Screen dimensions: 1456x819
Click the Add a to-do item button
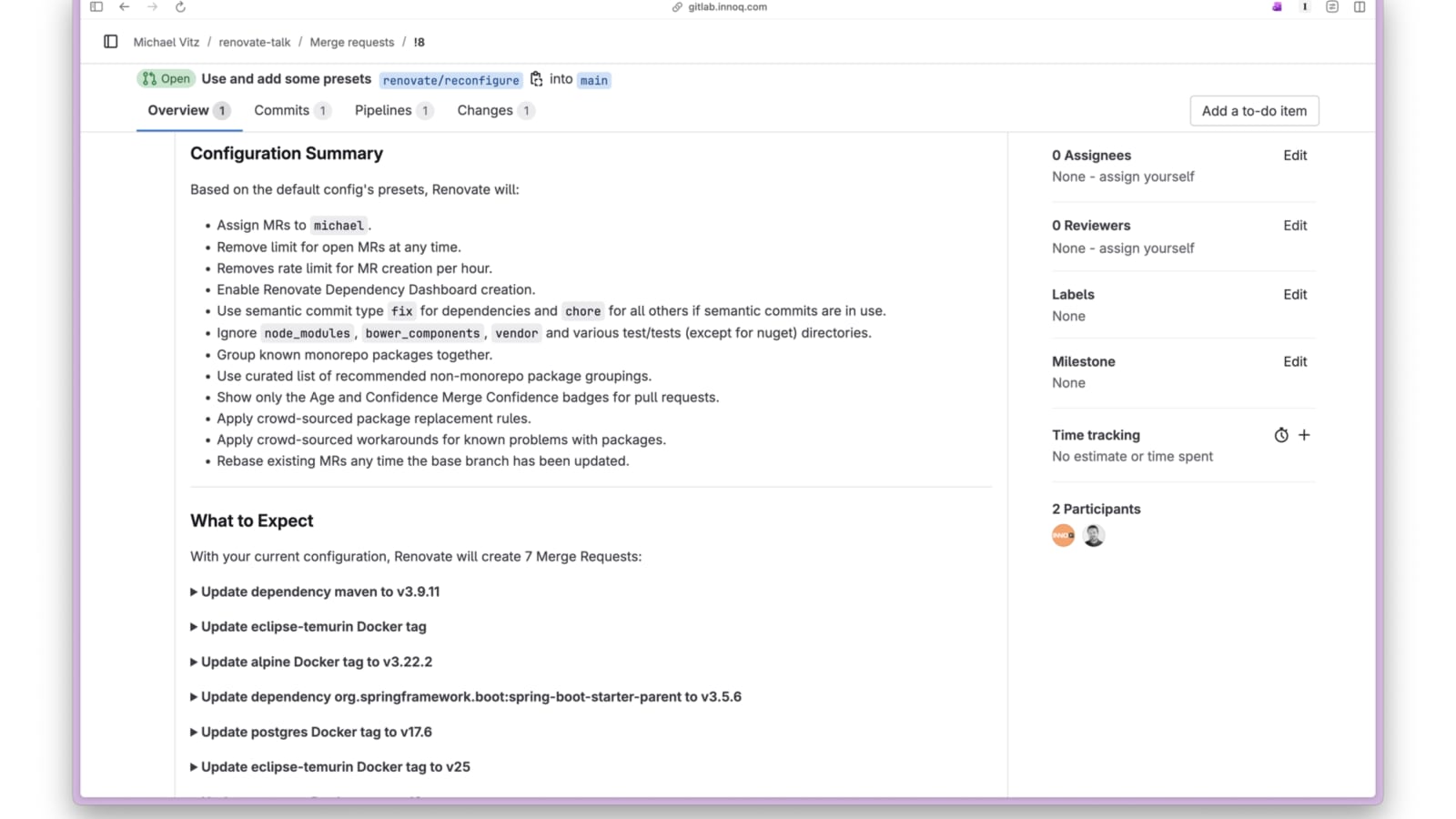click(1254, 111)
